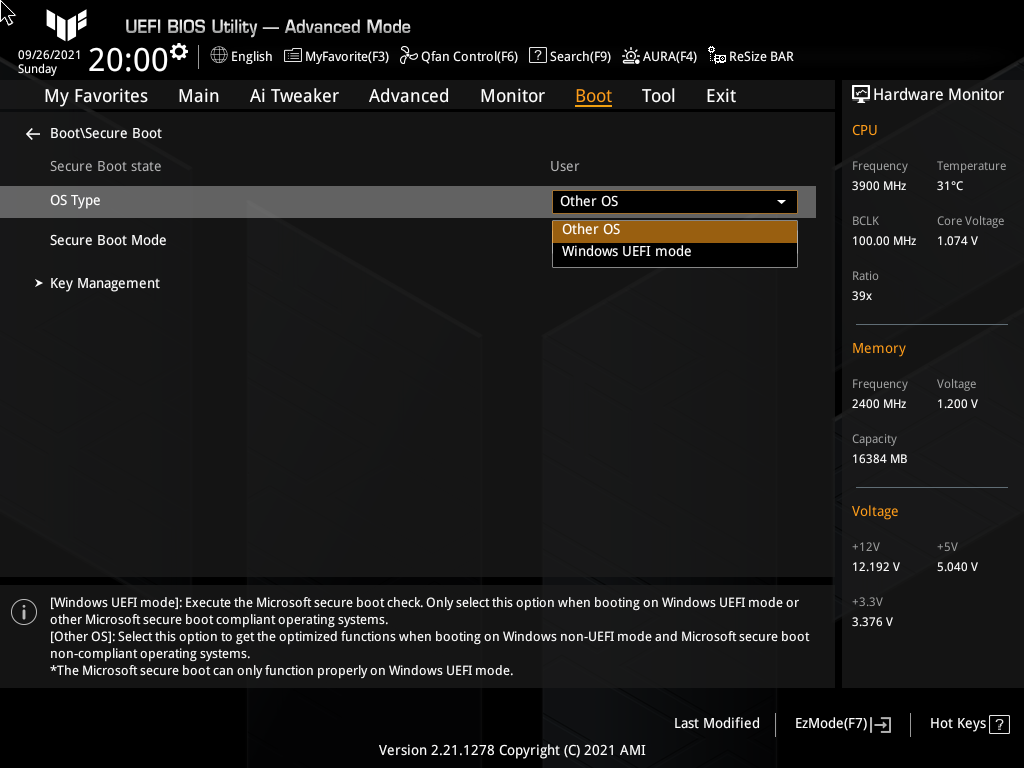Switch to the Advanced menu tab
Screen dimensions: 1024x768
(409, 95)
